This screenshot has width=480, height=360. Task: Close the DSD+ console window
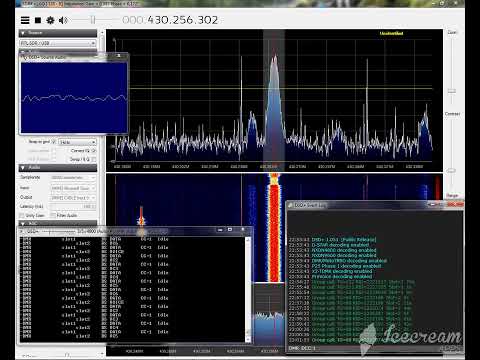tap(243, 230)
